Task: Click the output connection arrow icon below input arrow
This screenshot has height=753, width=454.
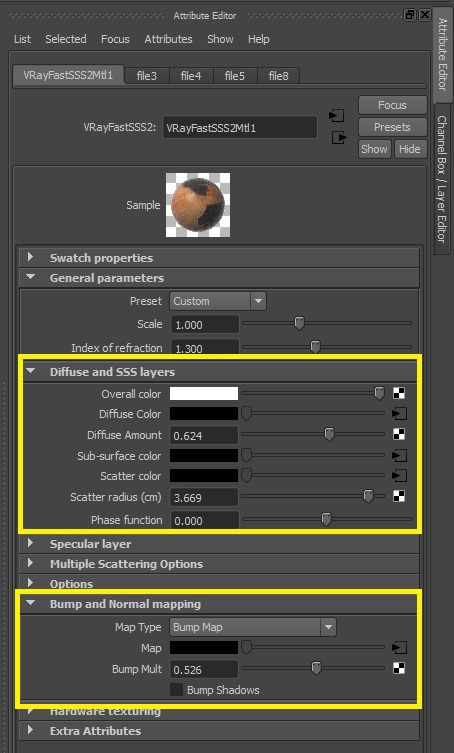Action: click(339, 138)
